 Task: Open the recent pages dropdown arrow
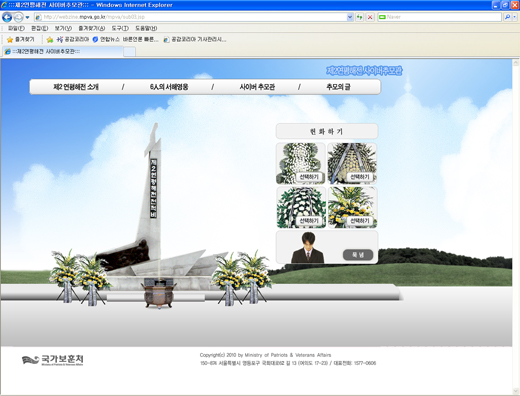[27, 17]
